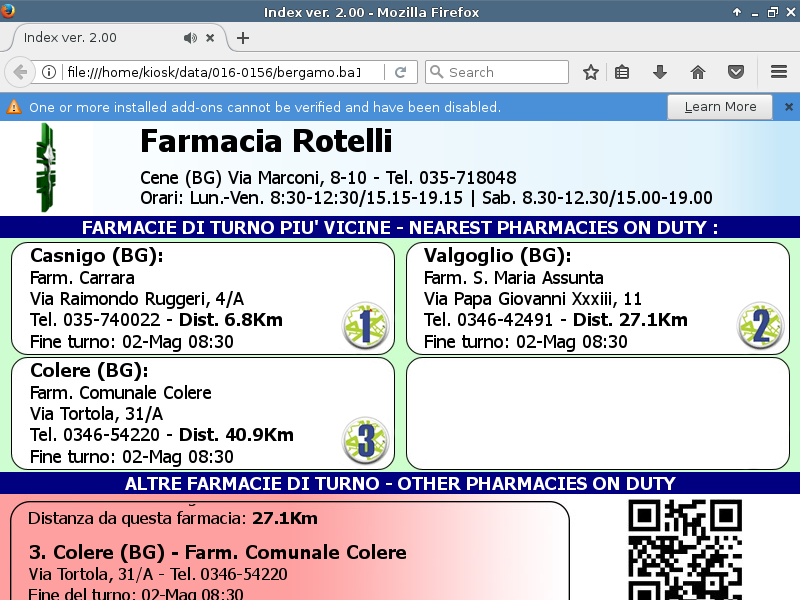The image size is (800, 600).
Task: Open map marker 1 for Casnigo pharmacy
Action: click(x=365, y=325)
